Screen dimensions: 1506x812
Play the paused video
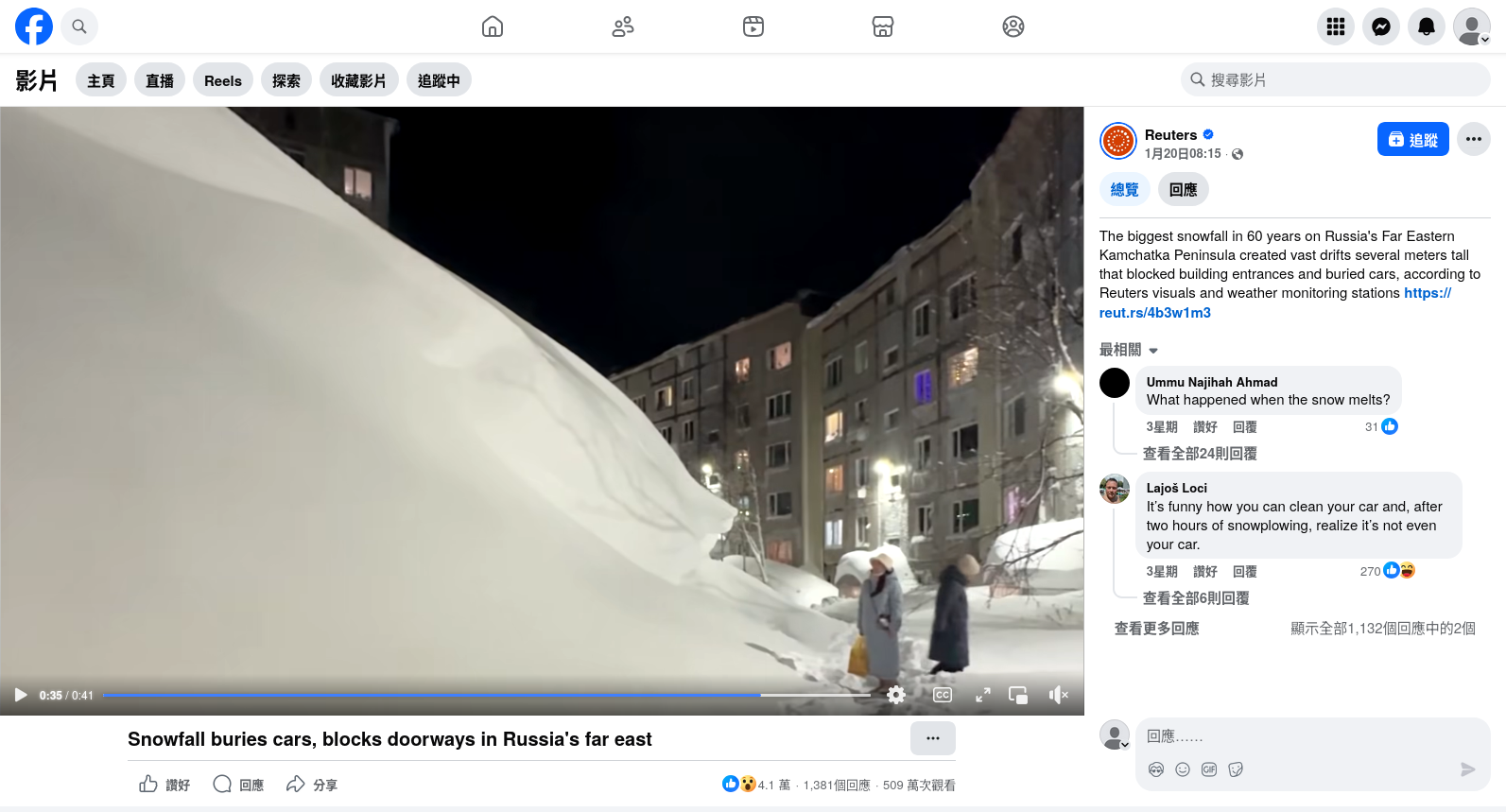[21, 695]
